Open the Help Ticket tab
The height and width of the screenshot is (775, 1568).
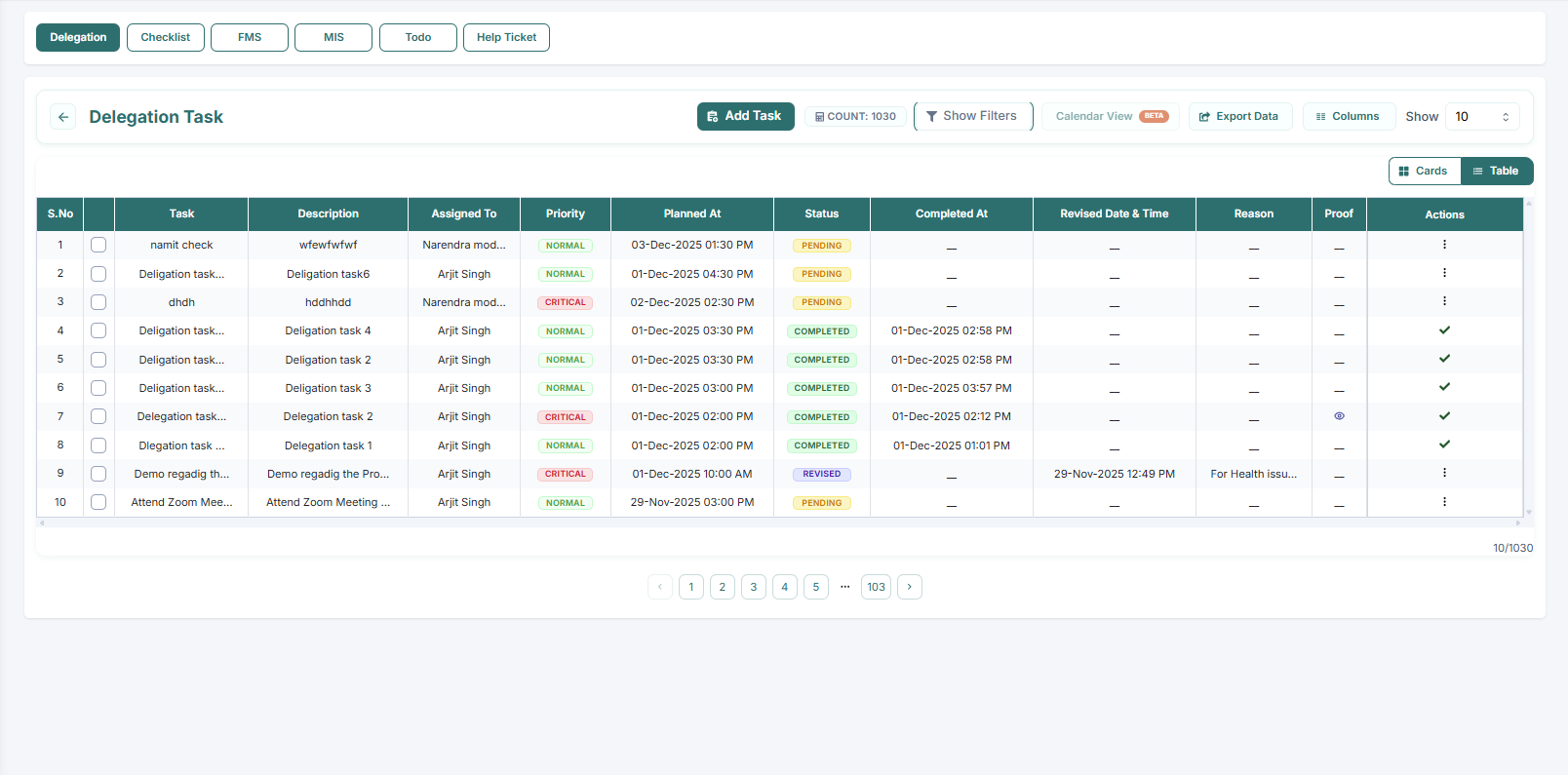(506, 38)
